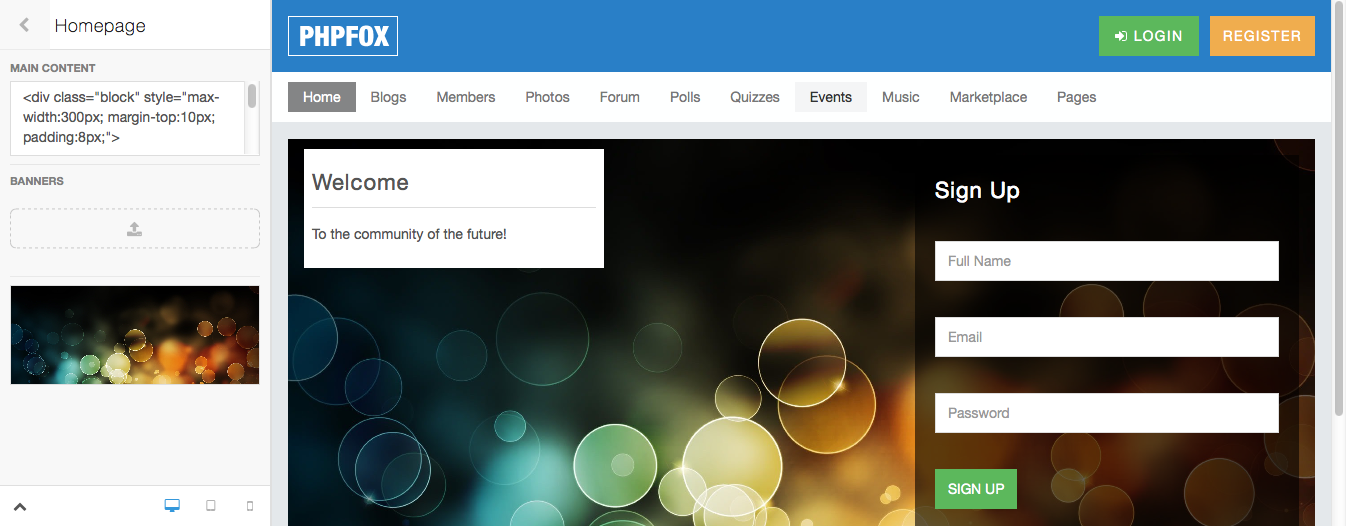The image size is (1346, 526).
Task: Open the Photos section
Action: click(547, 97)
